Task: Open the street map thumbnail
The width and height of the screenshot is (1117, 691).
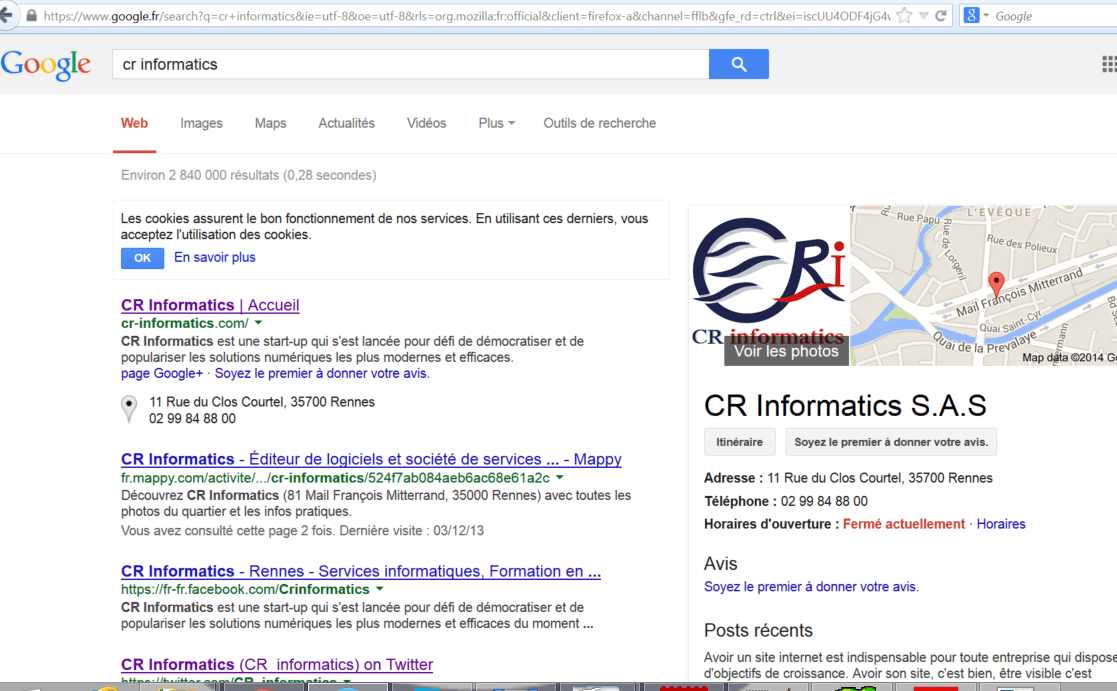Action: 983,286
